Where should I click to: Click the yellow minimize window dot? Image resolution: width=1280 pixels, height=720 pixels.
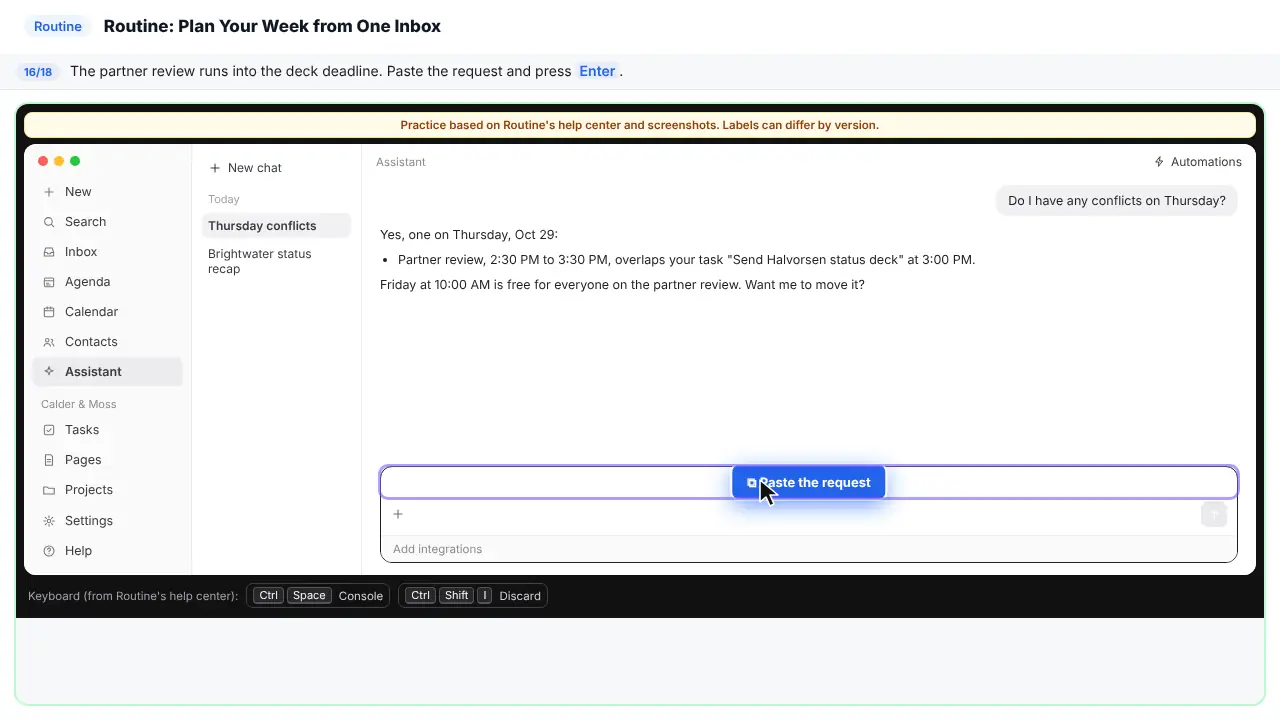(59, 161)
